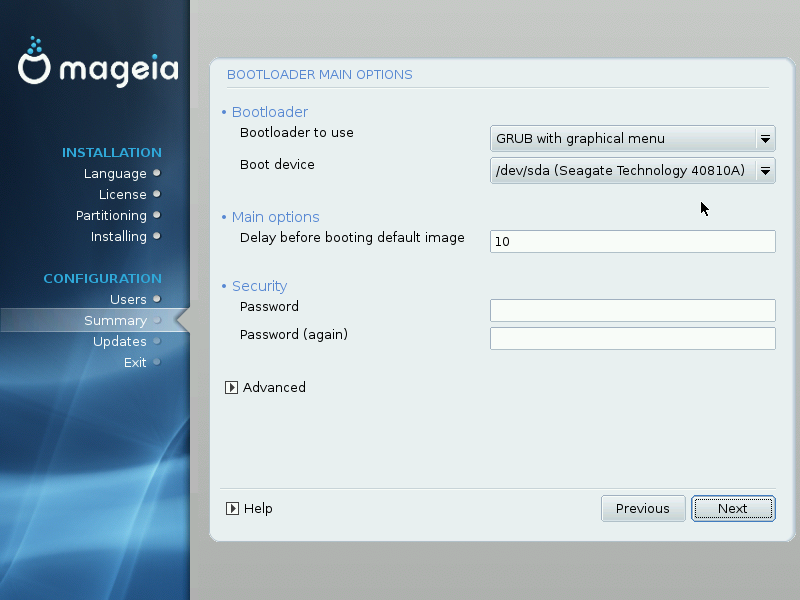Click the bullet dot next to Users
The width and height of the screenshot is (800, 600).
pyautogui.click(x=157, y=299)
